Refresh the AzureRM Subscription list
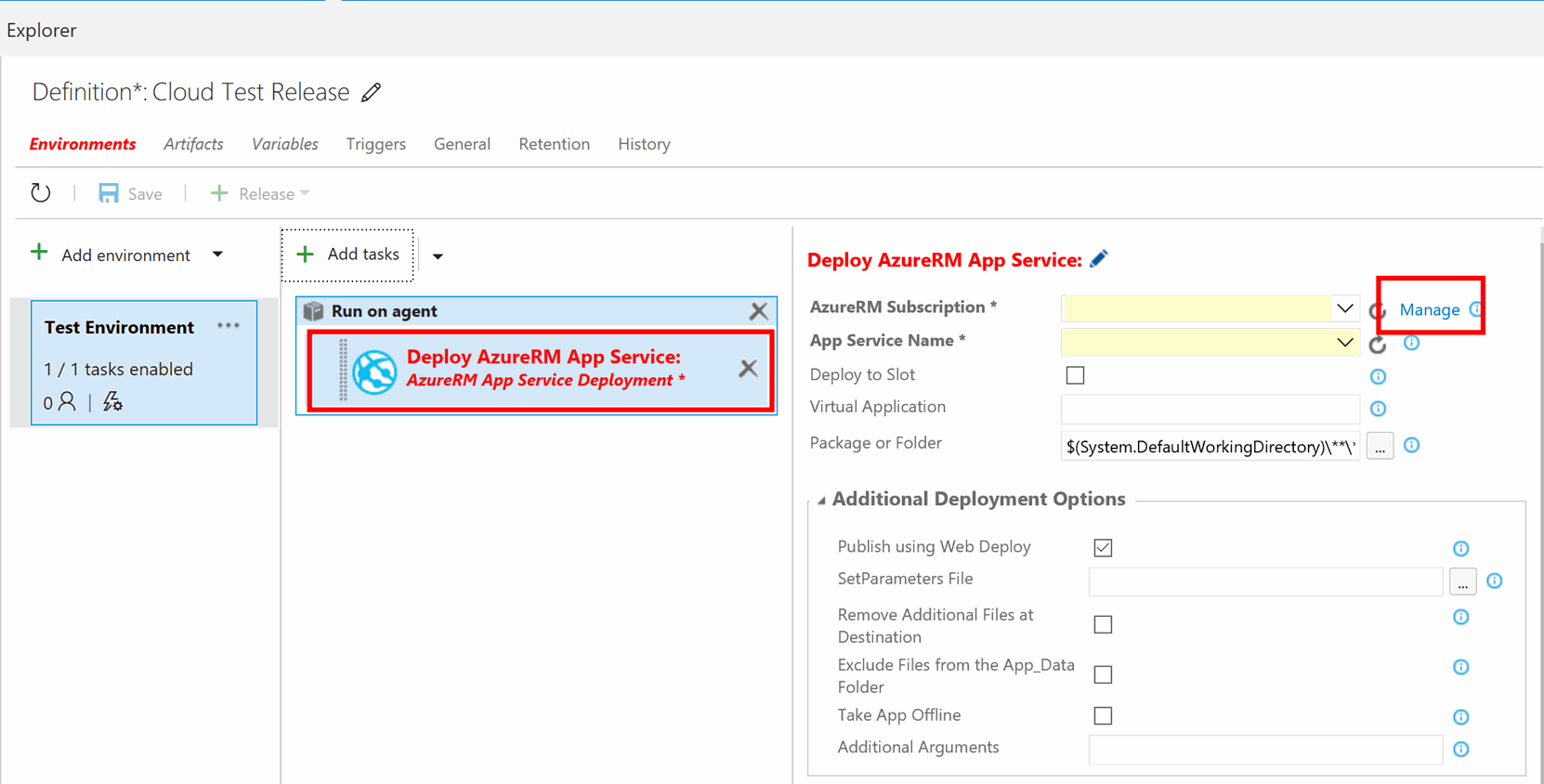The width and height of the screenshot is (1544, 784). (1376, 311)
